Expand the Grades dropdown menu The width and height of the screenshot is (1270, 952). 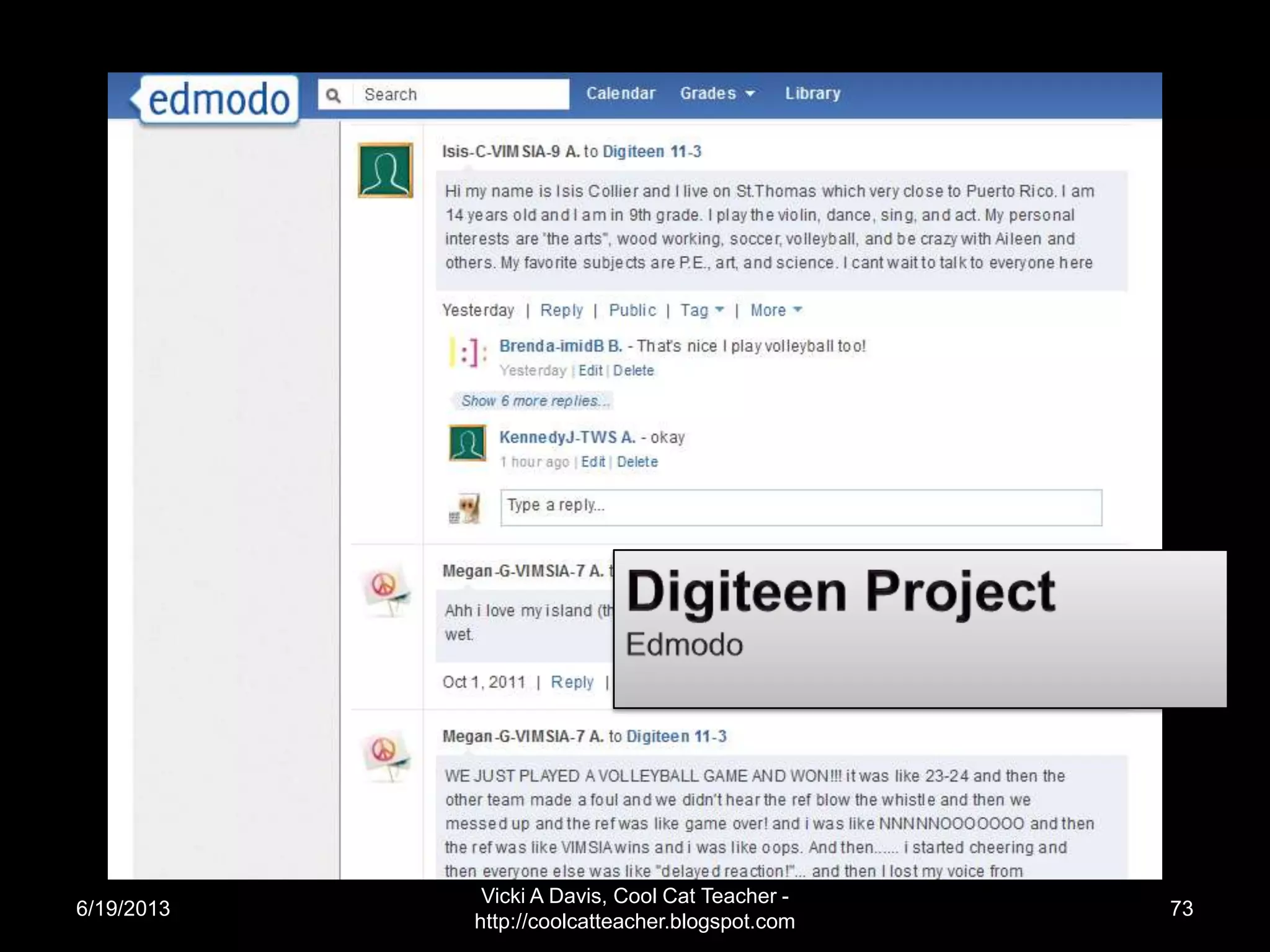[x=717, y=94]
